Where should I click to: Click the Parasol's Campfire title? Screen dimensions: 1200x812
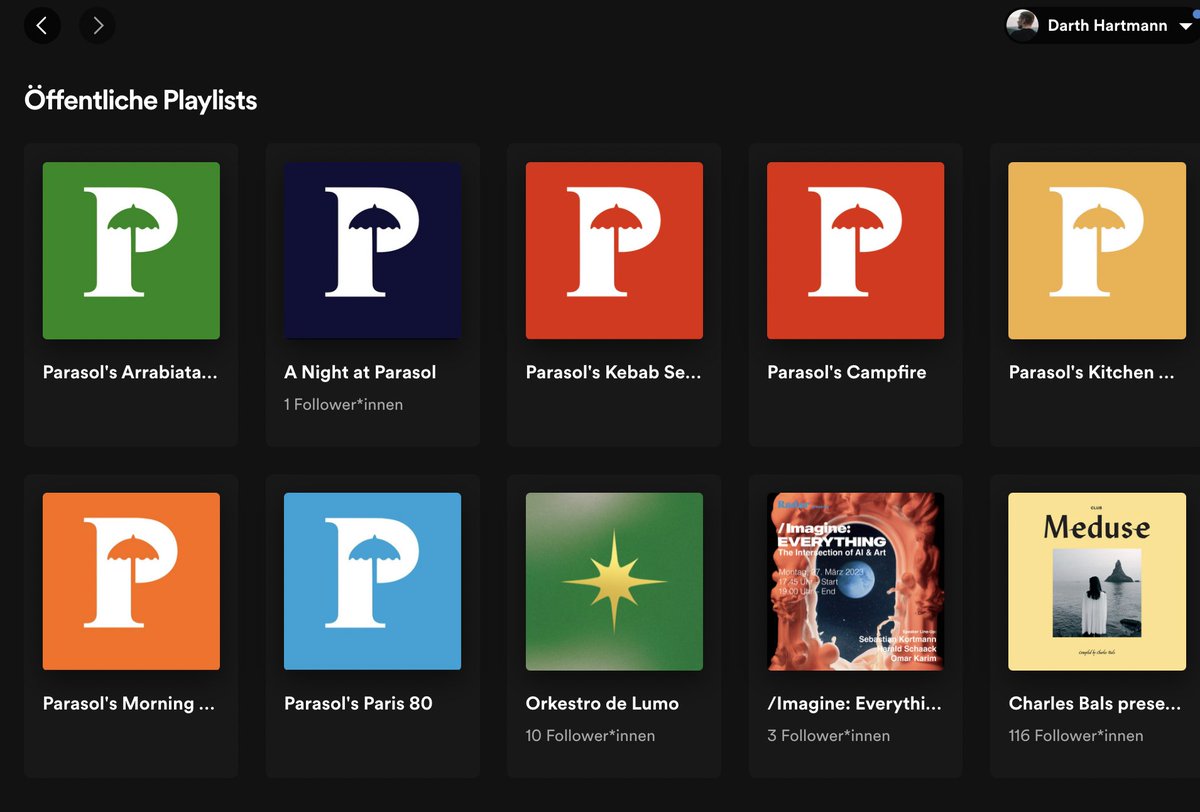846,372
